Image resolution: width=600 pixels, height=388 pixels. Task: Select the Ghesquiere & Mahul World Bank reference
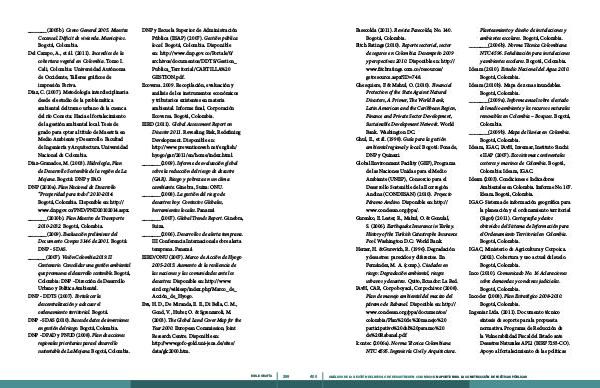pos(406,108)
